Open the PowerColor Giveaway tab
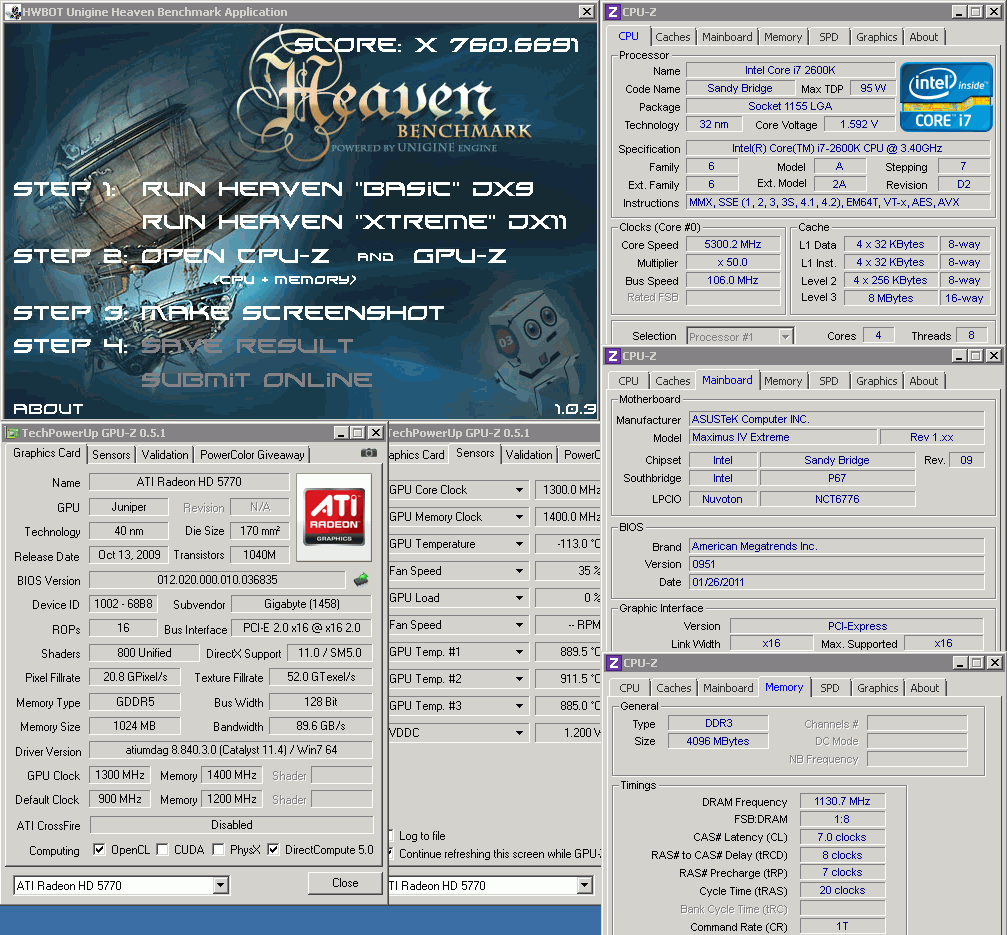The image size is (1007, 935). click(x=252, y=455)
